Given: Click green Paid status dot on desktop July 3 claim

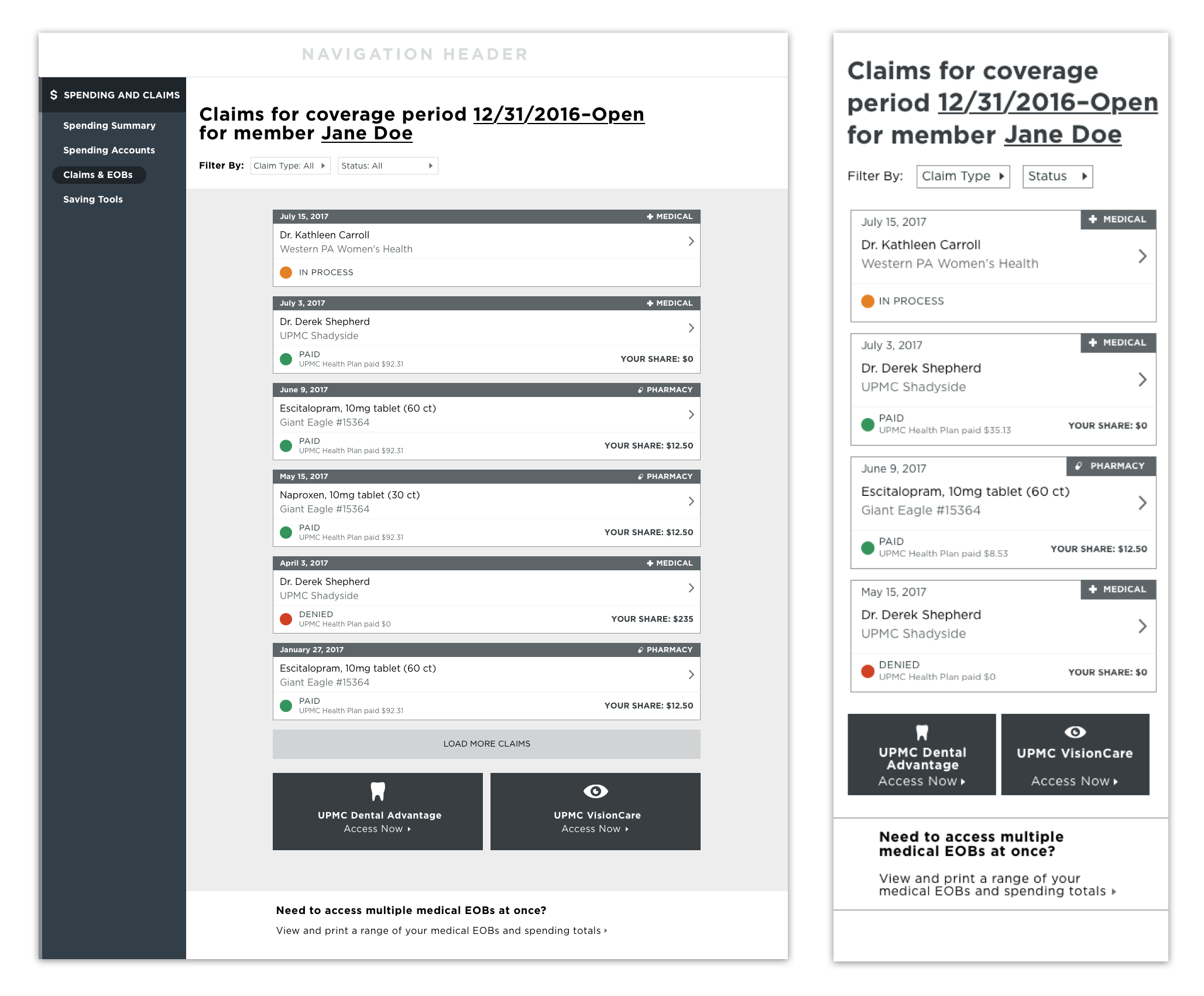Looking at the screenshot, I should pyautogui.click(x=286, y=359).
